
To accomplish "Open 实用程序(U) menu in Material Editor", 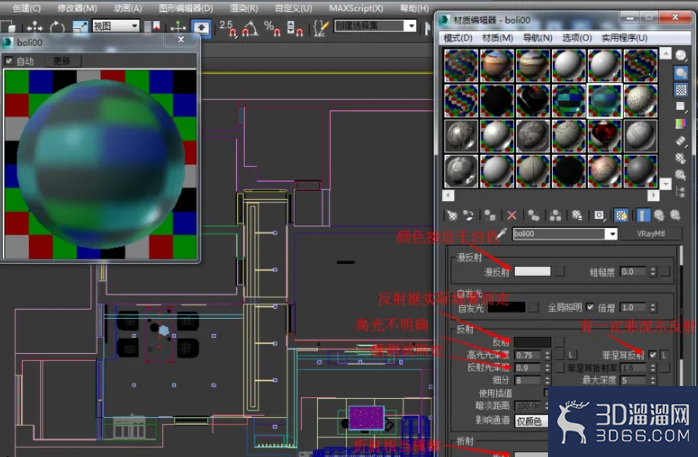I will (624, 38).
